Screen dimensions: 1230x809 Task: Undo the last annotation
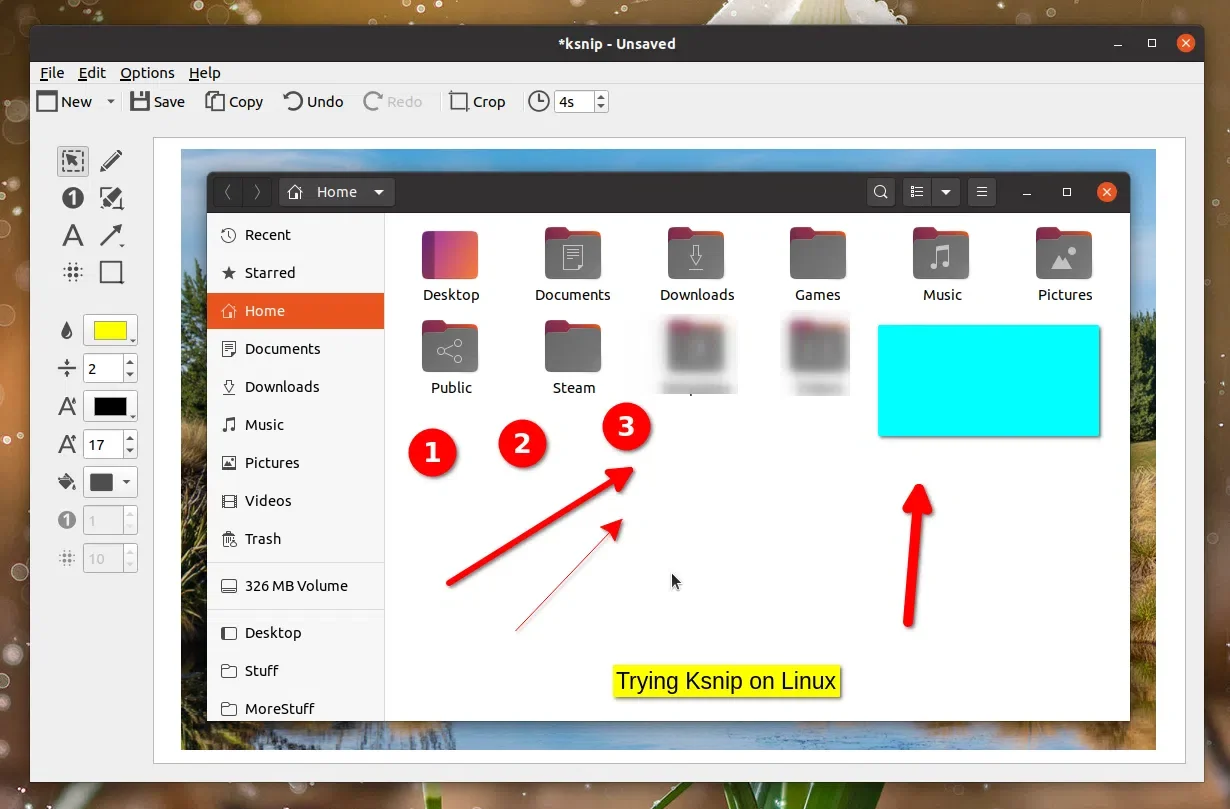point(313,101)
